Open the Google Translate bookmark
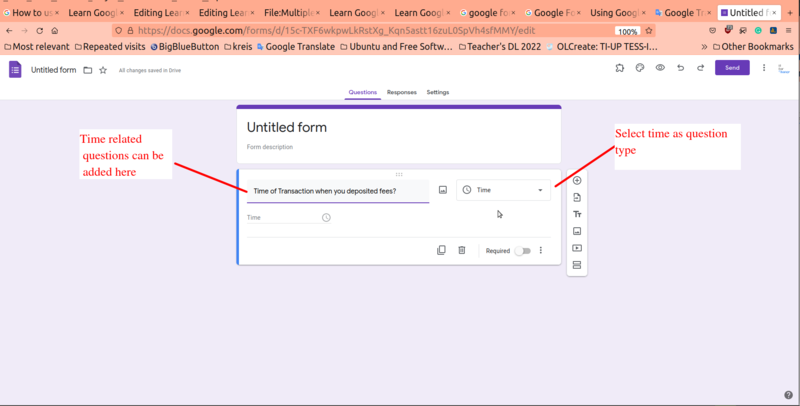800x406 pixels. point(296,47)
